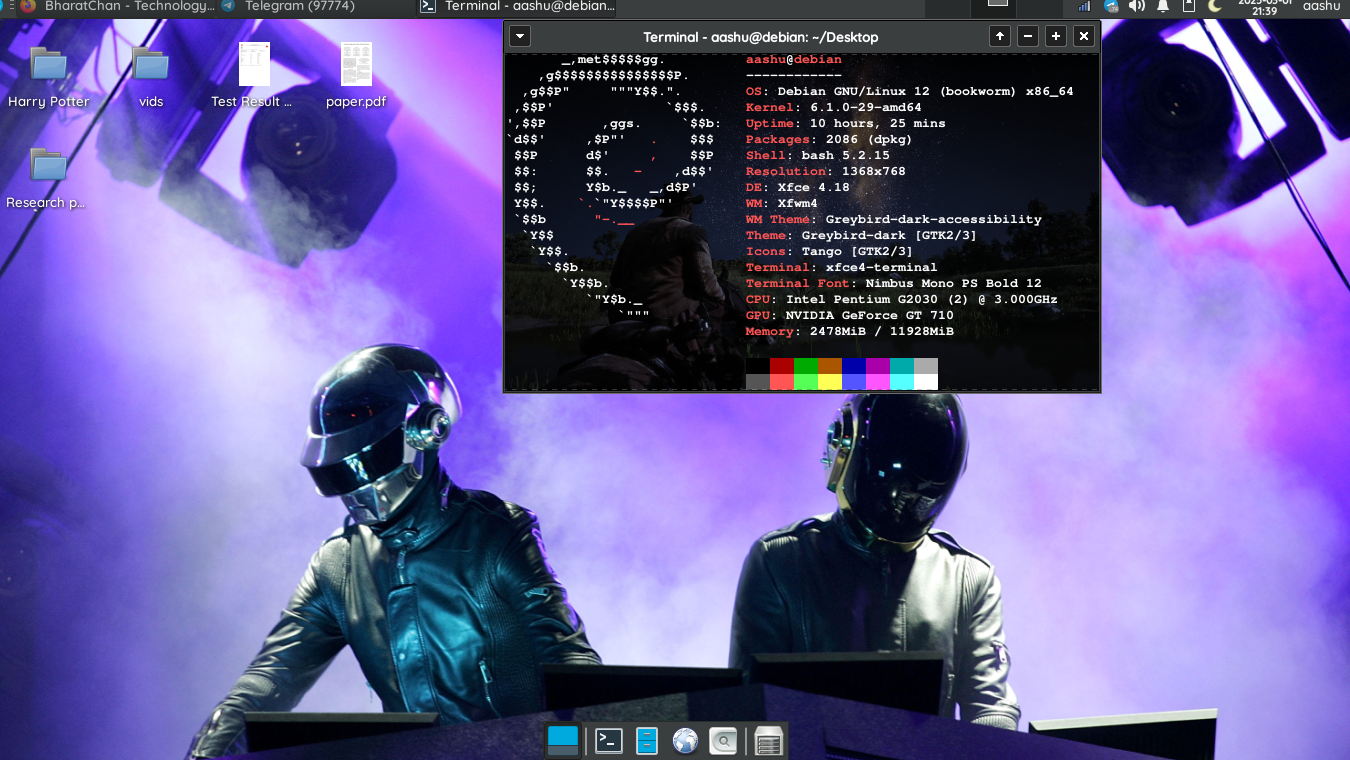The height and width of the screenshot is (760, 1350).
Task: Click the red color block in terminal
Action: point(781,366)
